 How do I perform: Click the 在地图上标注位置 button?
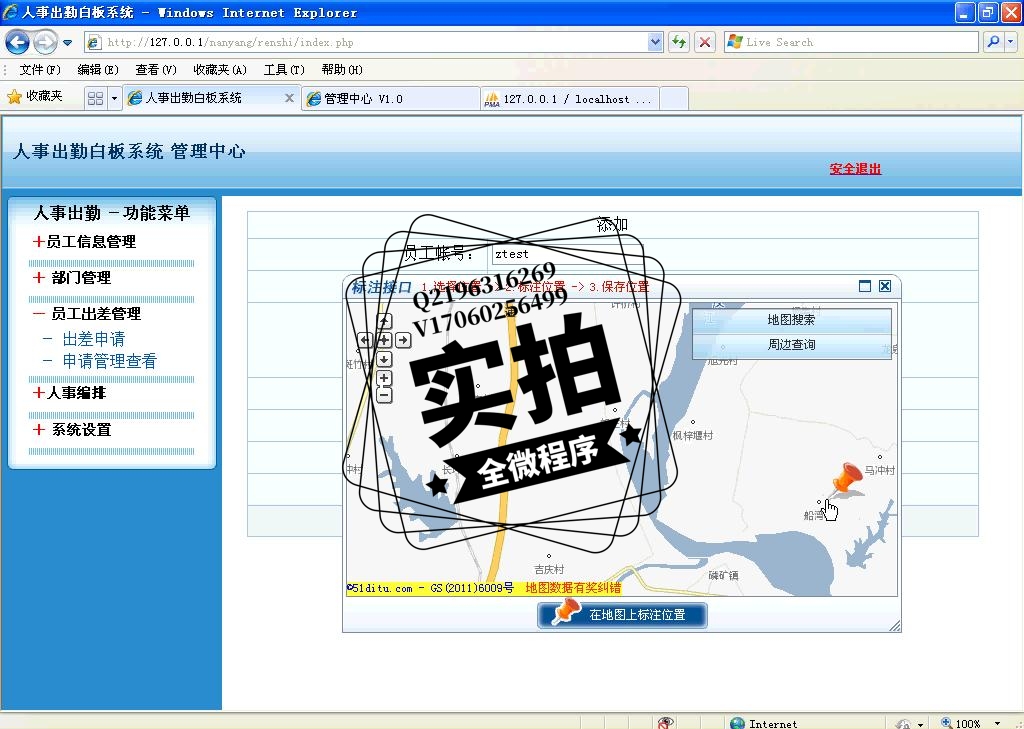click(x=622, y=615)
